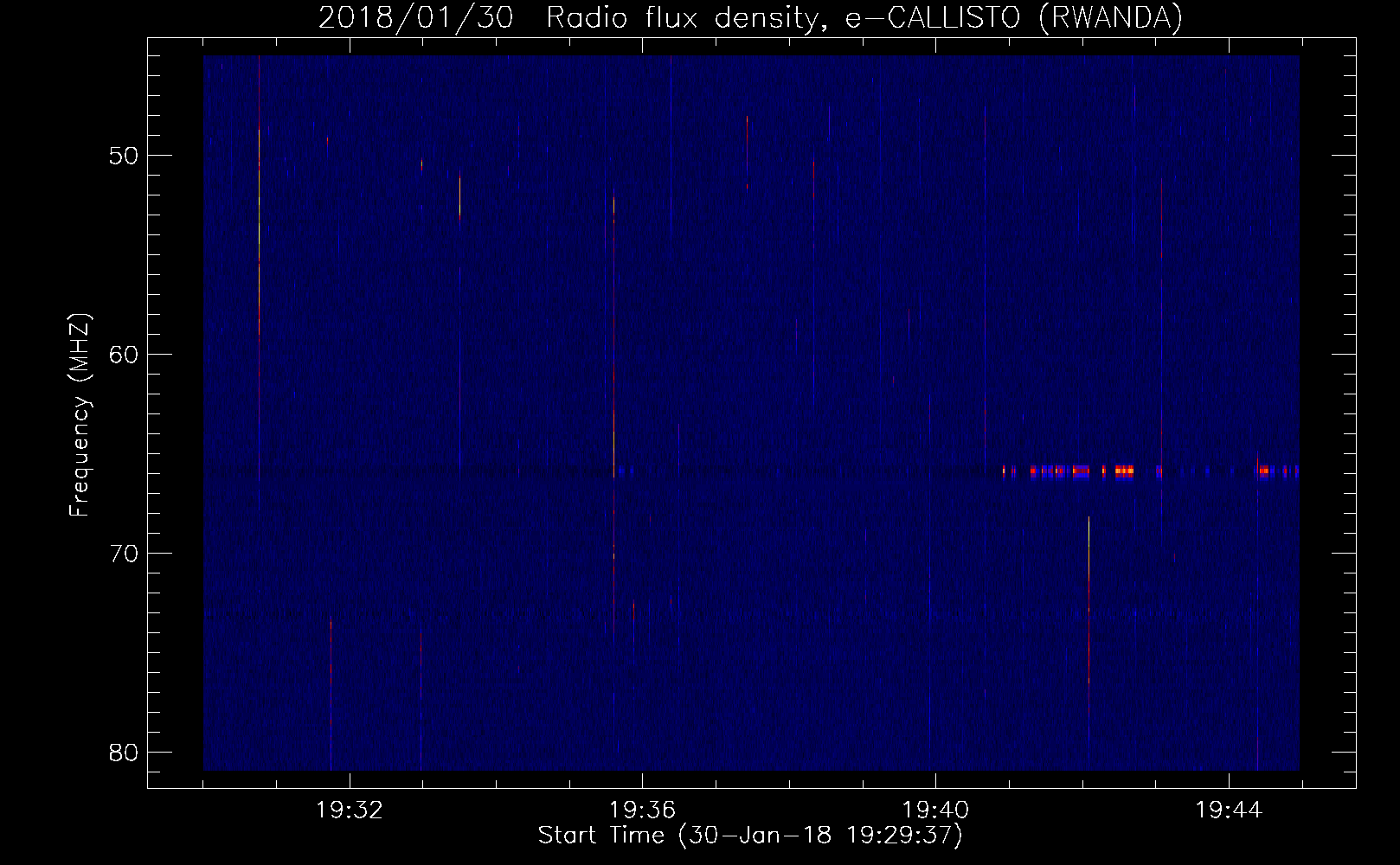Click the 70 frequency tick label

coord(123,554)
